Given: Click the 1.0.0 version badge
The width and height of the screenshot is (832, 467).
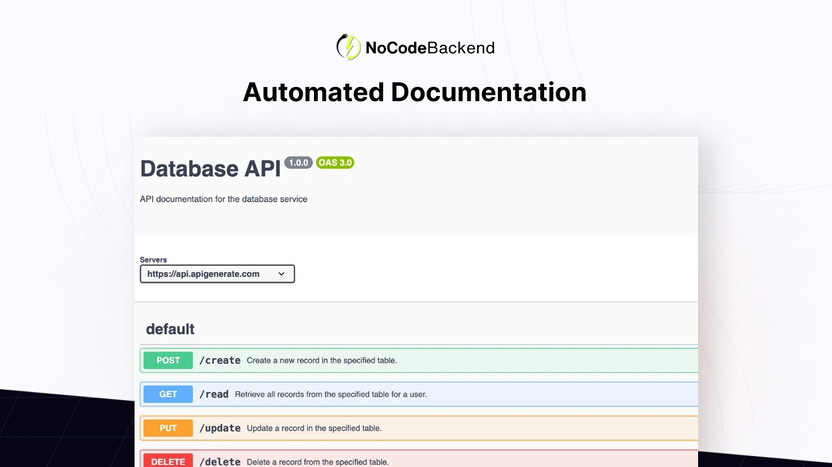Looking at the screenshot, I should click(298, 162).
